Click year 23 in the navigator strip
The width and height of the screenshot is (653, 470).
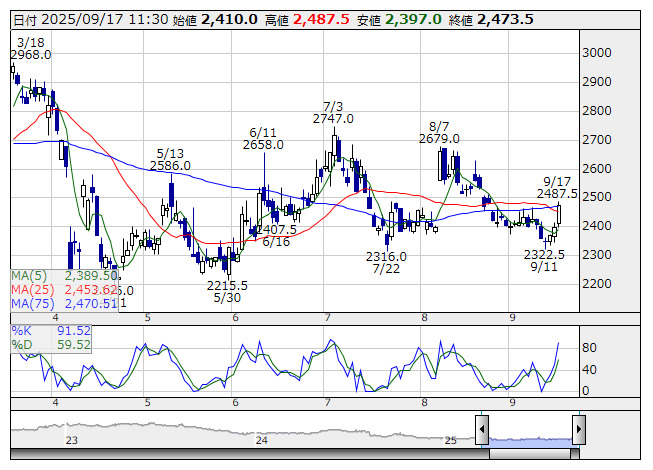[x=72, y=440]
